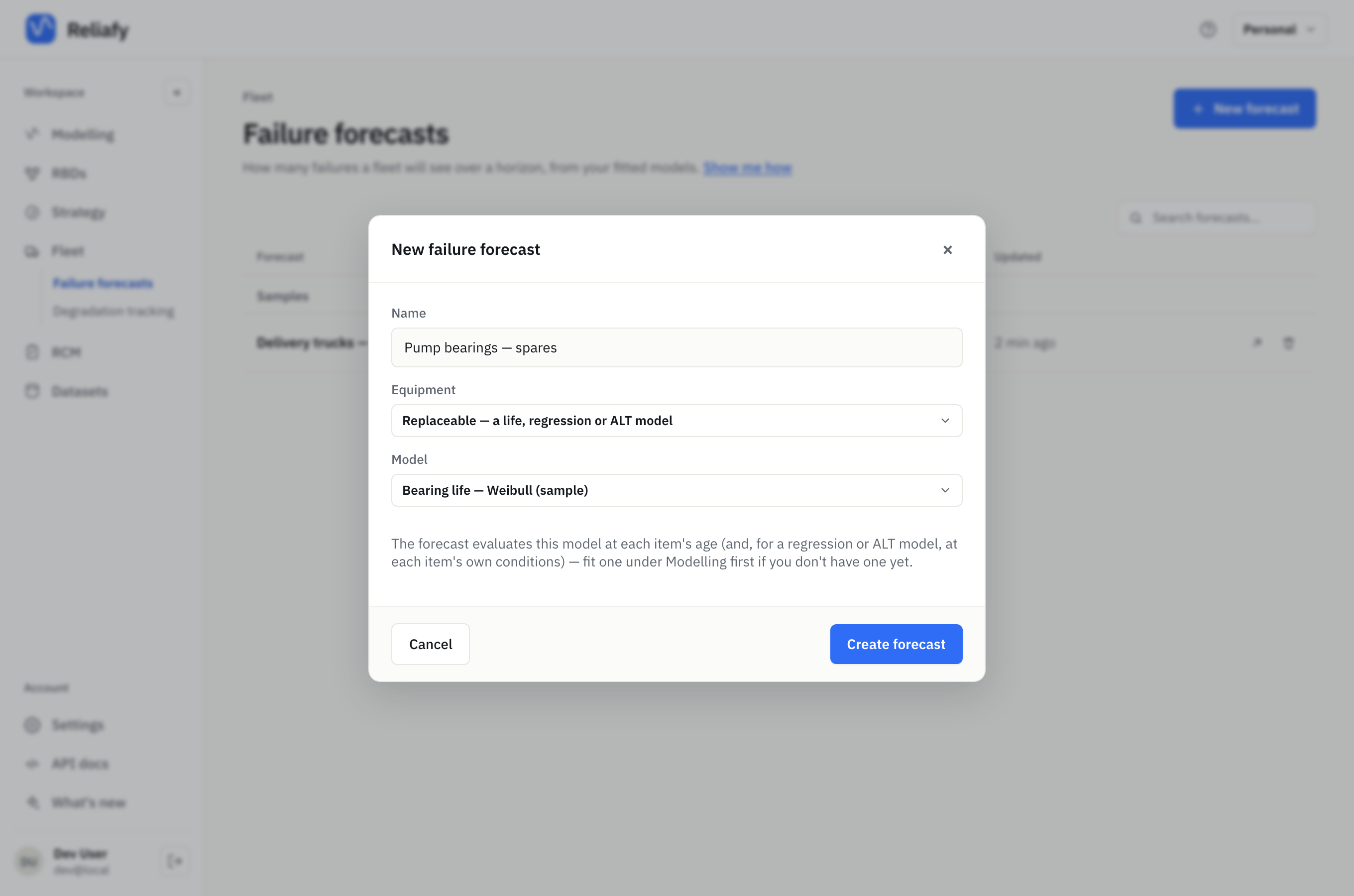Open Degradation tracking sidebar item

coord(113,312)
